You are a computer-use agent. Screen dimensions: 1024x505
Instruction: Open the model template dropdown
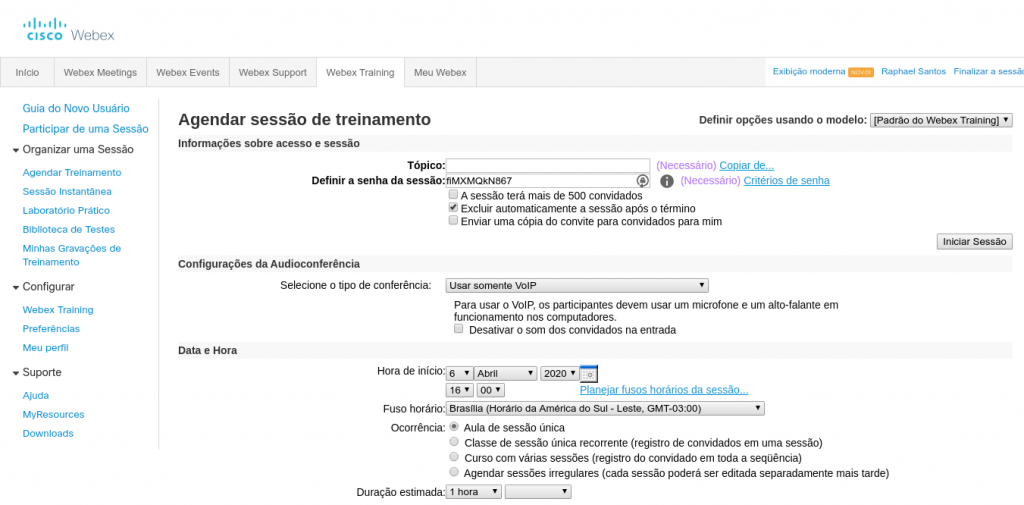click(941, 120)
